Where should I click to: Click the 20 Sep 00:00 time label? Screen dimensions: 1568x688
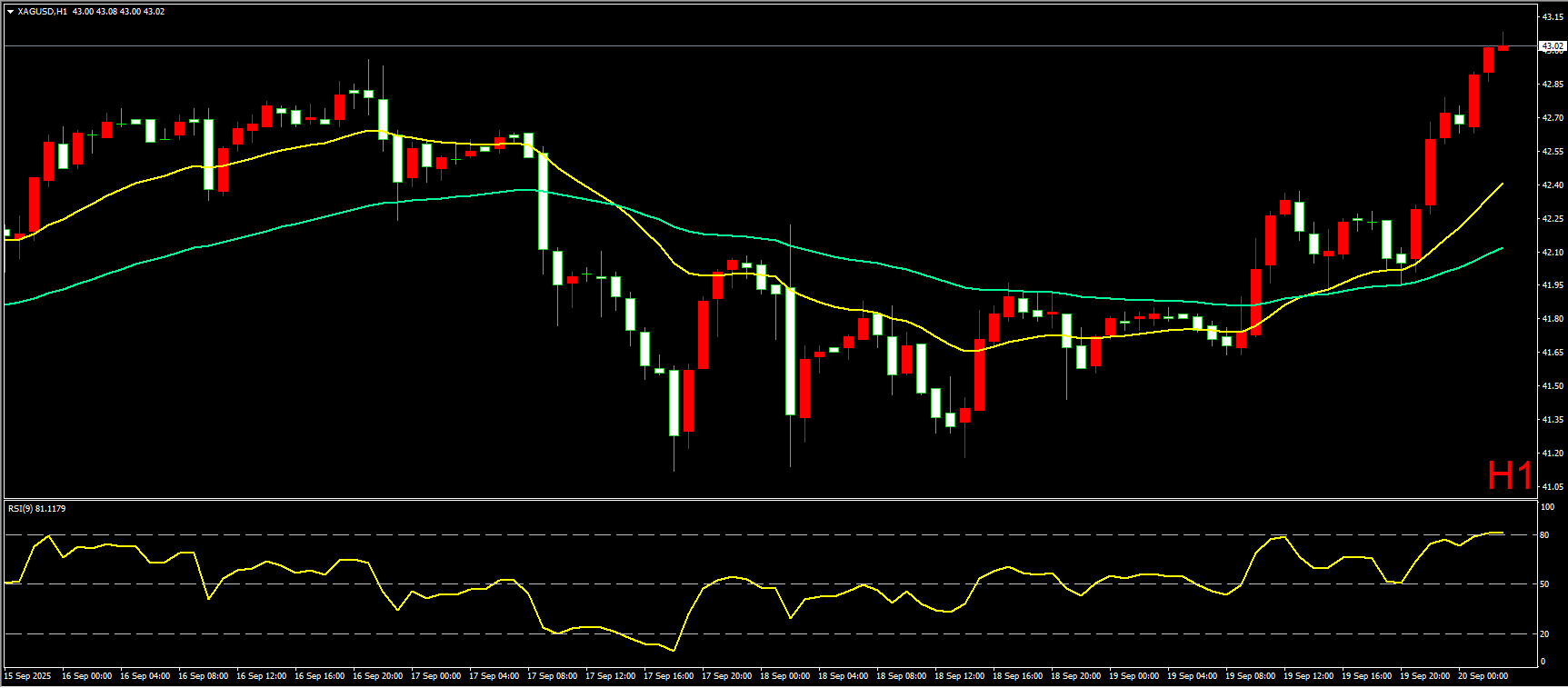[1483, 676]
